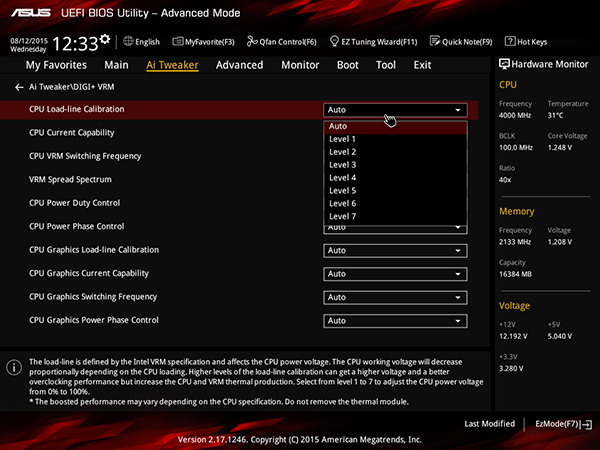Select CPU Graphics Load-line Calibration label
Image resolution: width=600 pixels, height=450 pixels.
pos(94,250)
